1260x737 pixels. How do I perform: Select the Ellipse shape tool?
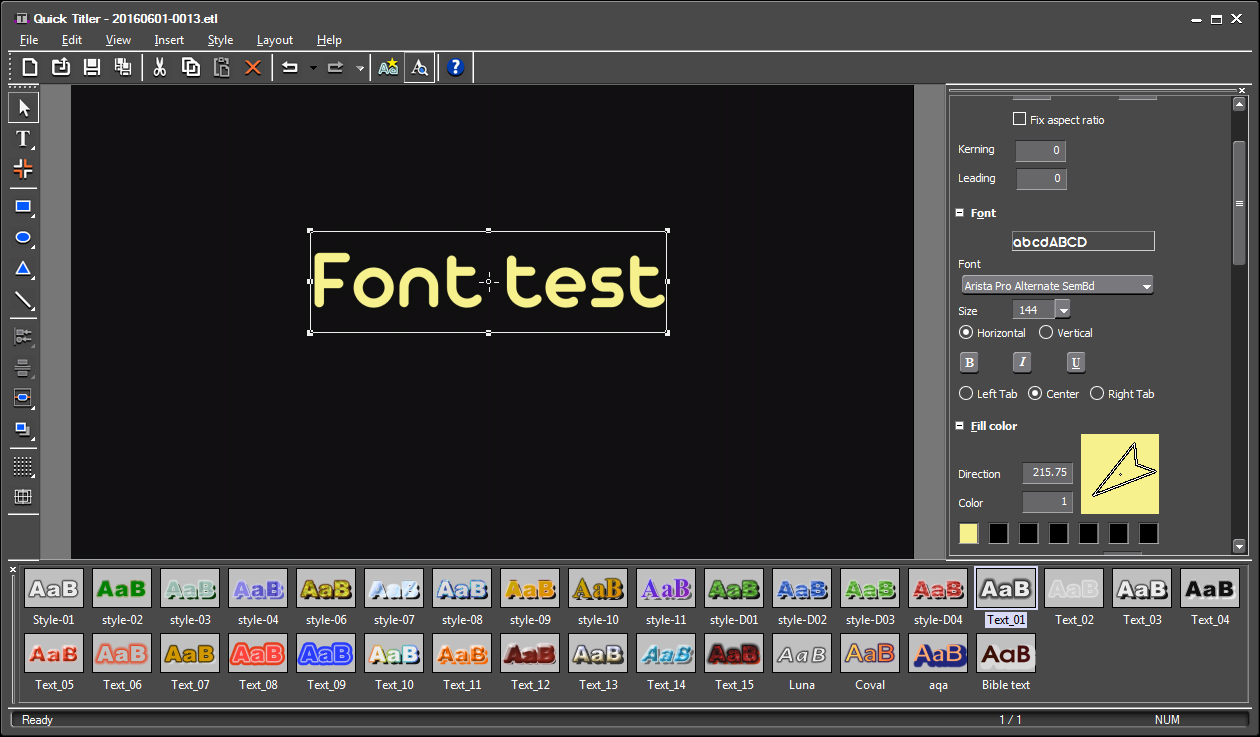23,238
